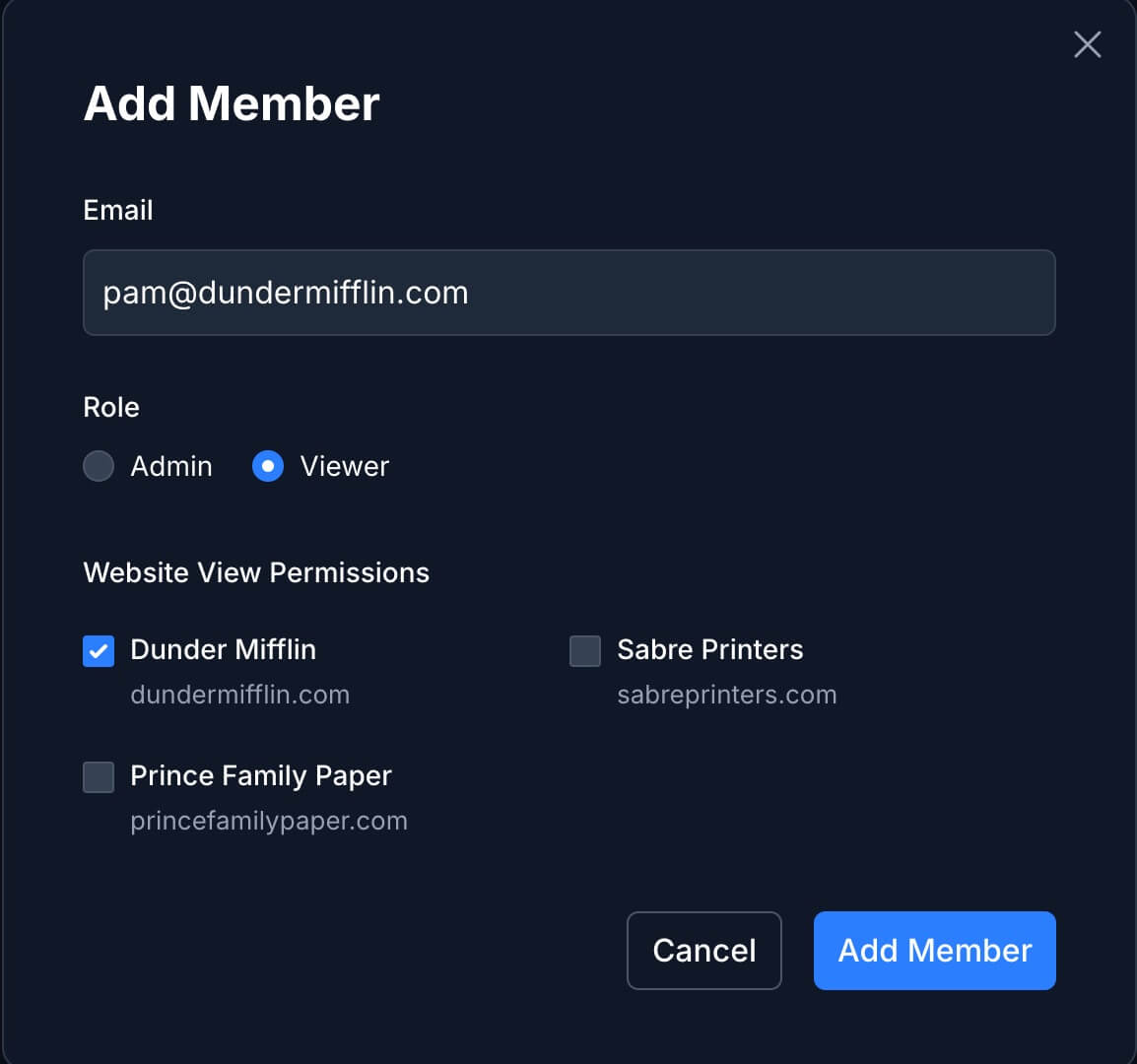This screenshot has width=1137, height=1064.
Task: Click the Sabre Printers website name
Action: pyautogui.click(x=709, y=649)
